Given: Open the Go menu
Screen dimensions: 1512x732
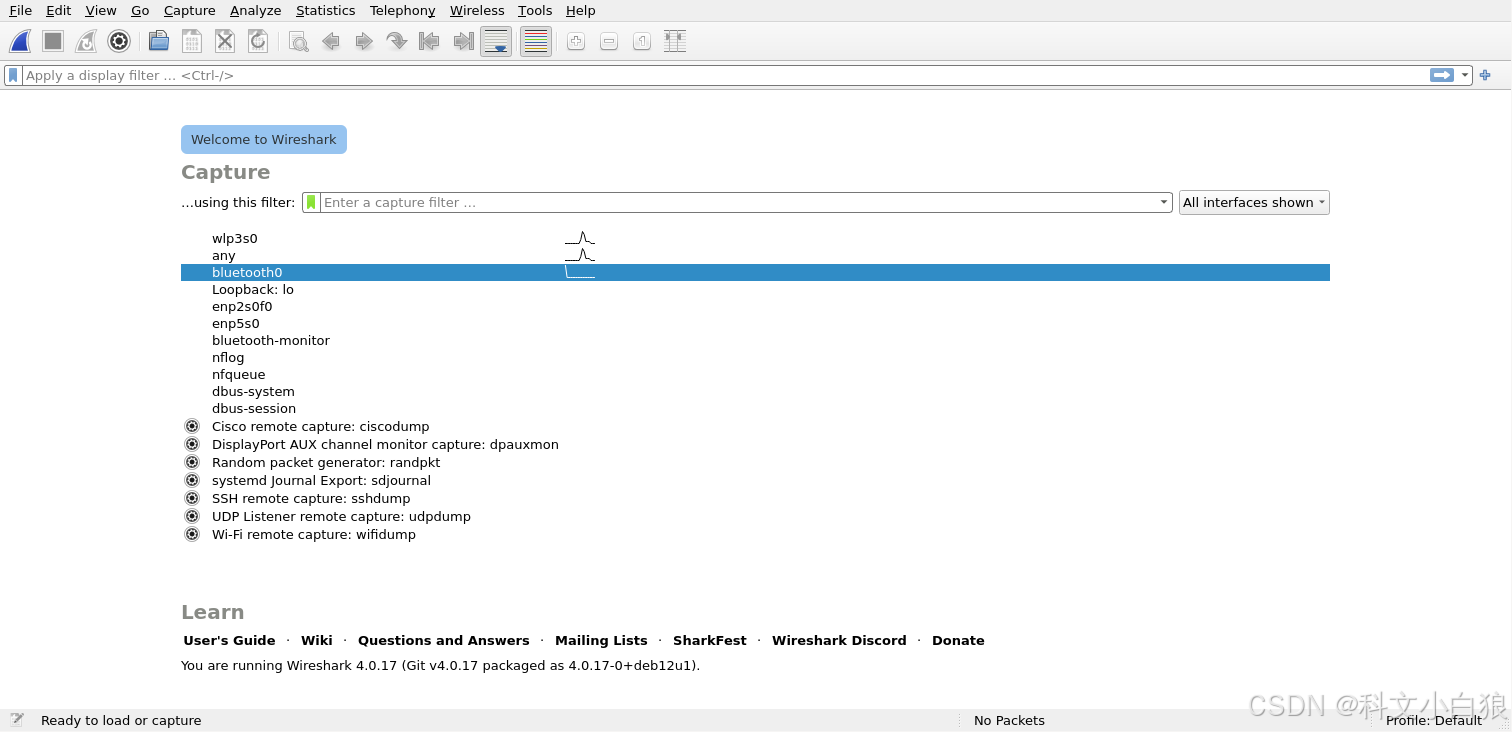Looking at the screenshot, I should click(x=140, y=10).
